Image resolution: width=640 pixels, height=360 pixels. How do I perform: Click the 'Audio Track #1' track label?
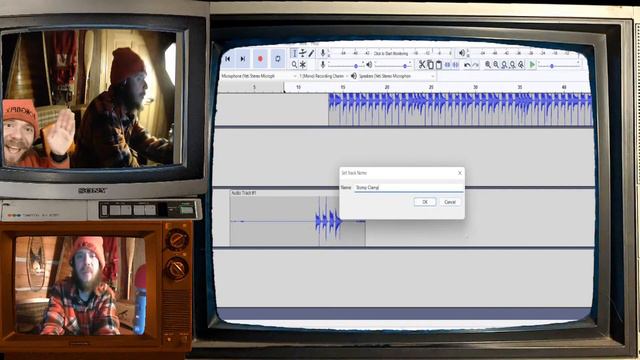[x=244, y=193]
